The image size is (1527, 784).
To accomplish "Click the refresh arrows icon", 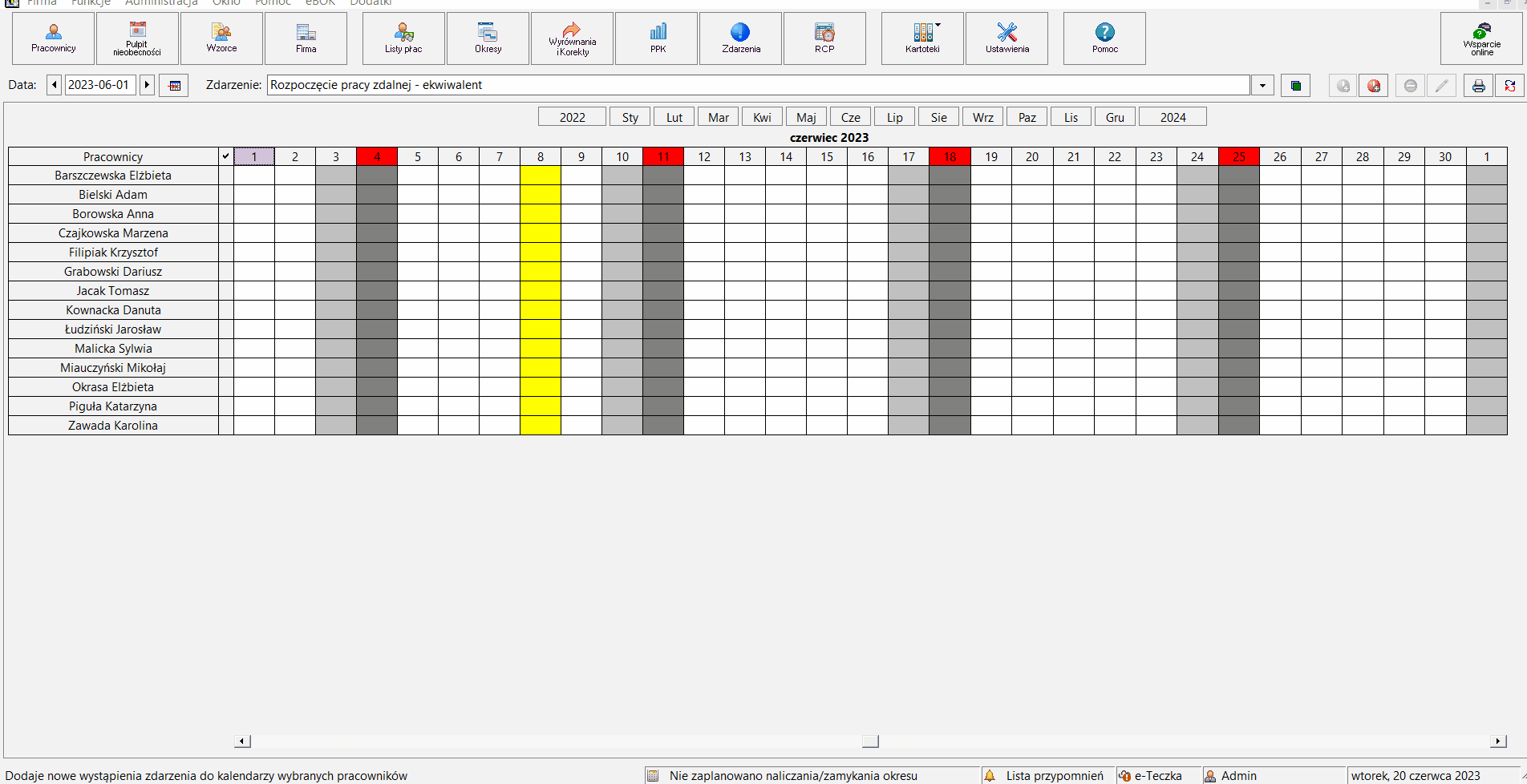I will pos(1510,86).
